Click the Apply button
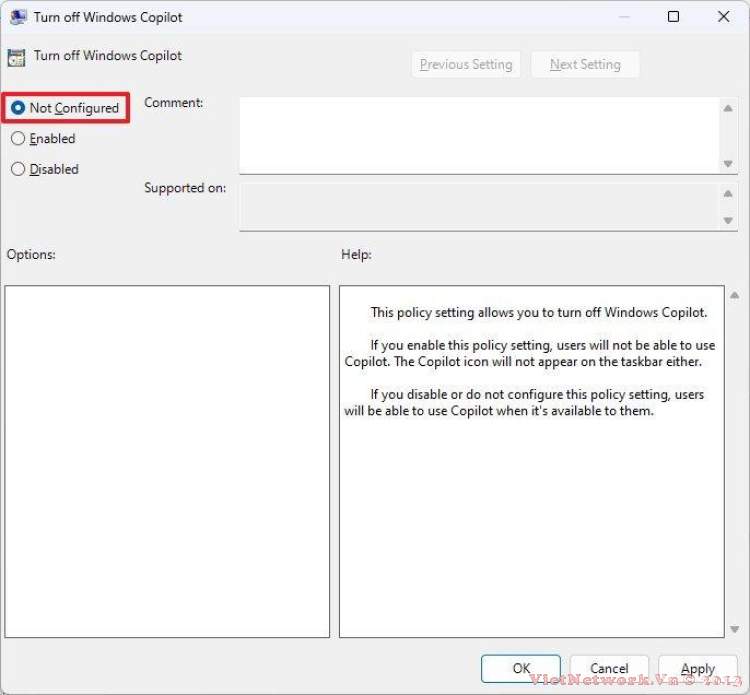750x695 pixels. pyautogui.click(x=697, y=668)
